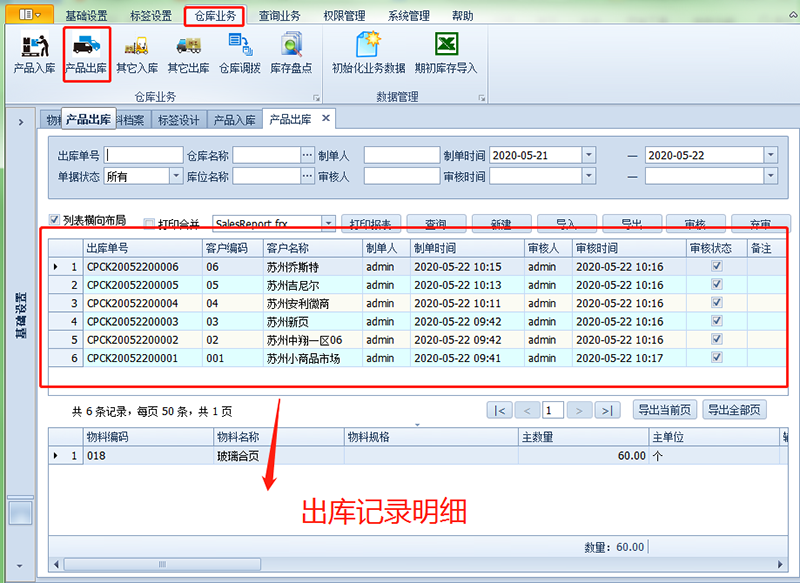Open 数据管理 group dialog launcher
Screen dimensions: 800x583
[482, 97]
